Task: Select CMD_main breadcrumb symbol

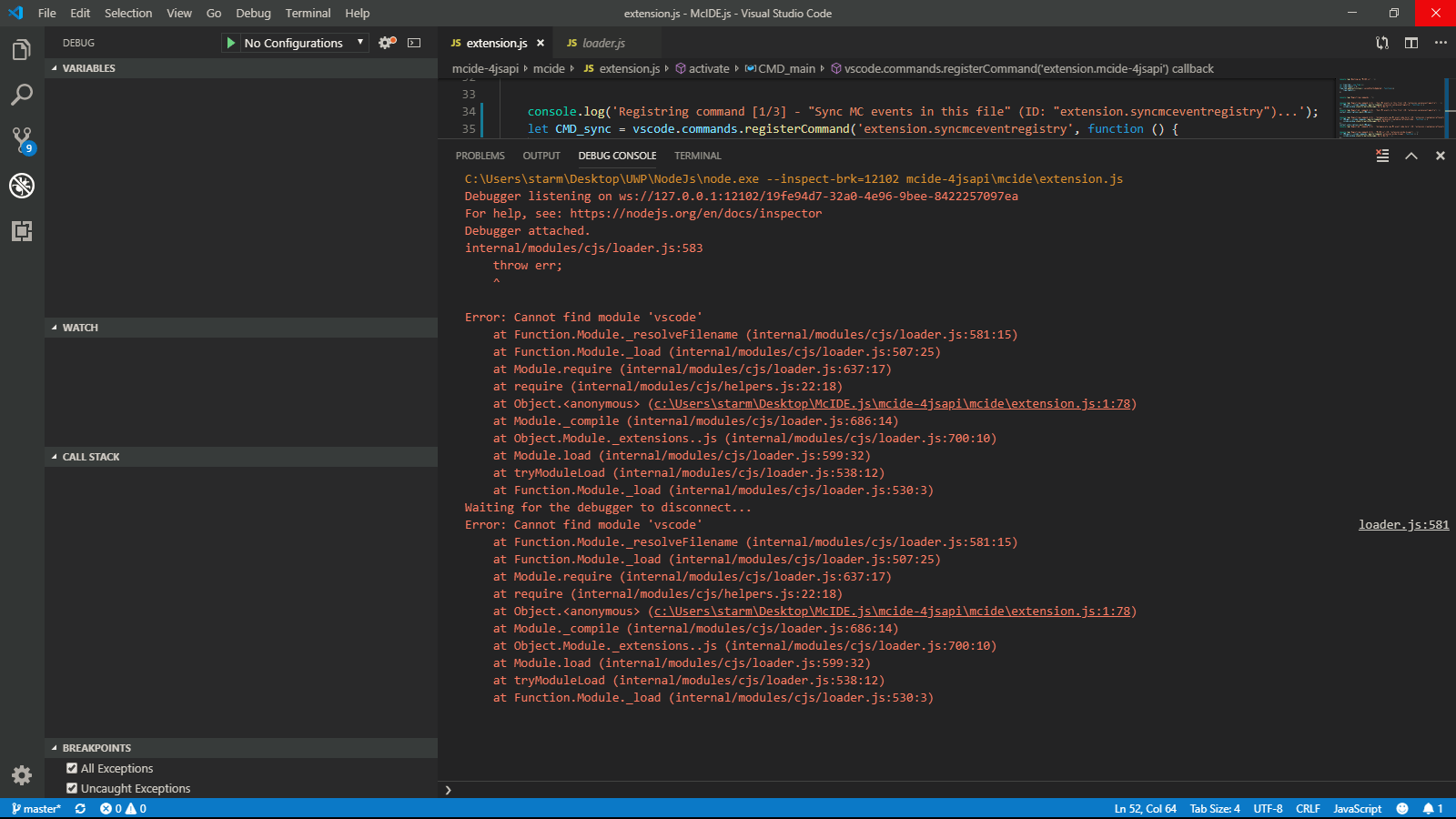Action: tap(780, 68)
